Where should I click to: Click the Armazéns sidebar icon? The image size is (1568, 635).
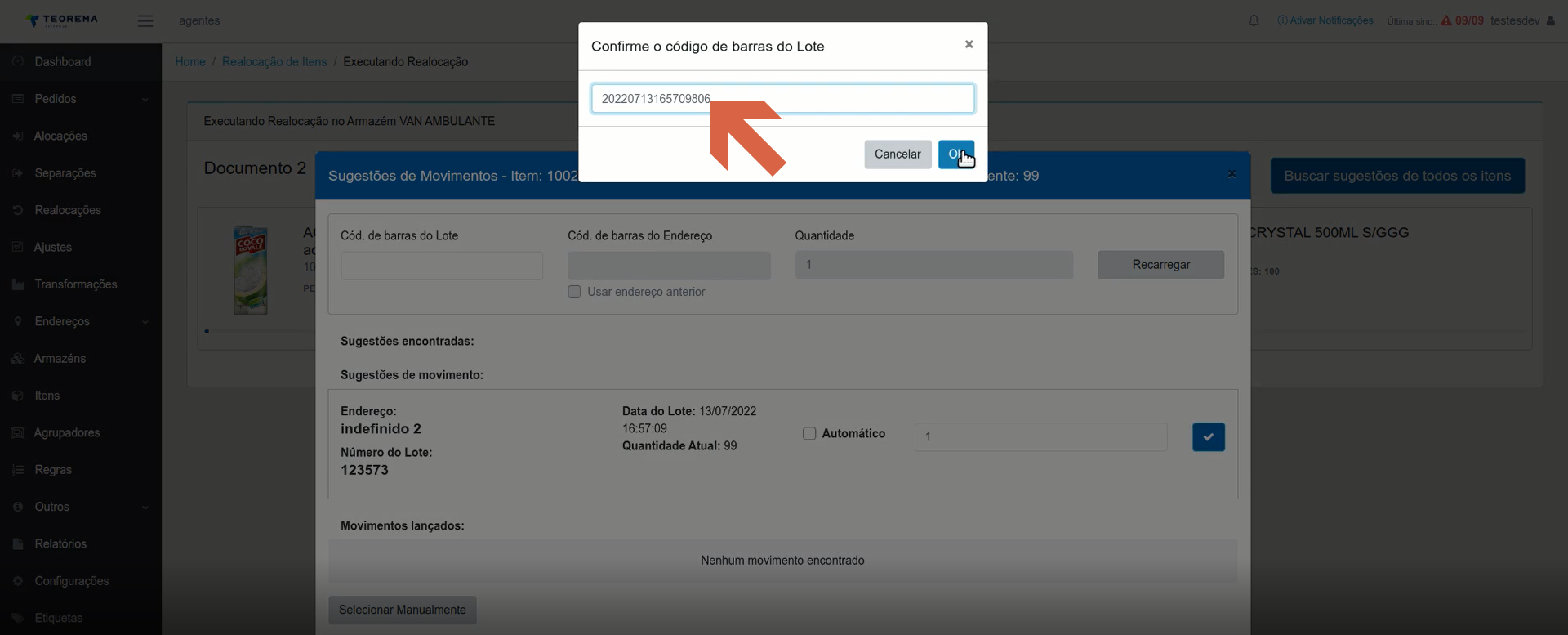pos(18,359)
